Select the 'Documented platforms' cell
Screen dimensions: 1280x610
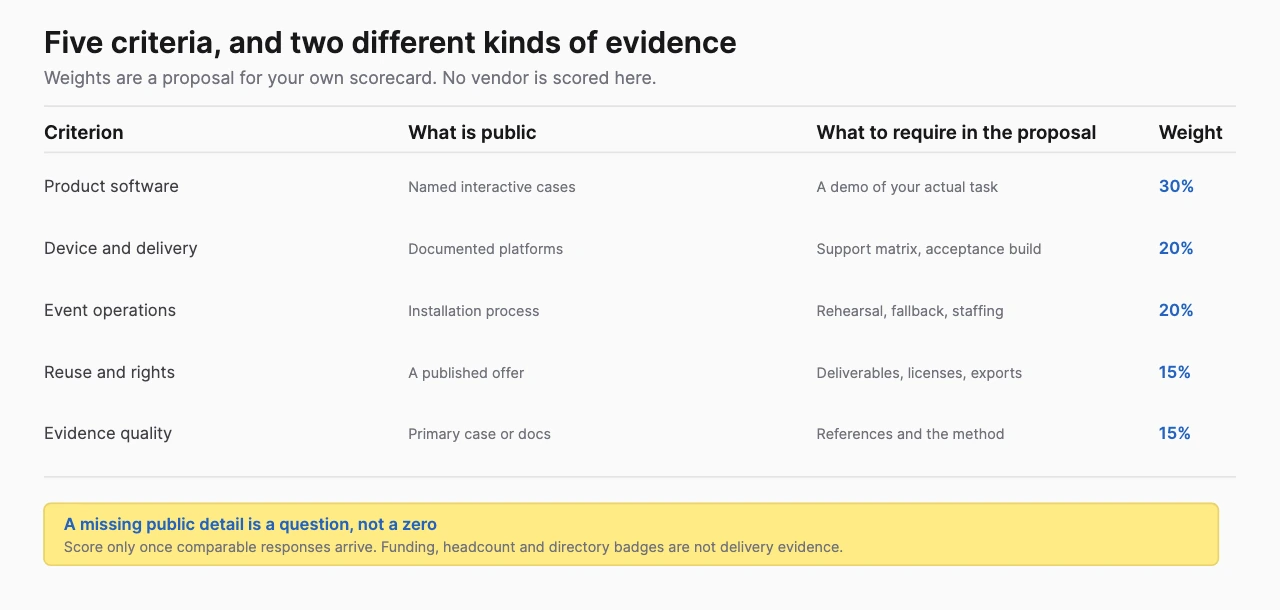click(486, 249)
